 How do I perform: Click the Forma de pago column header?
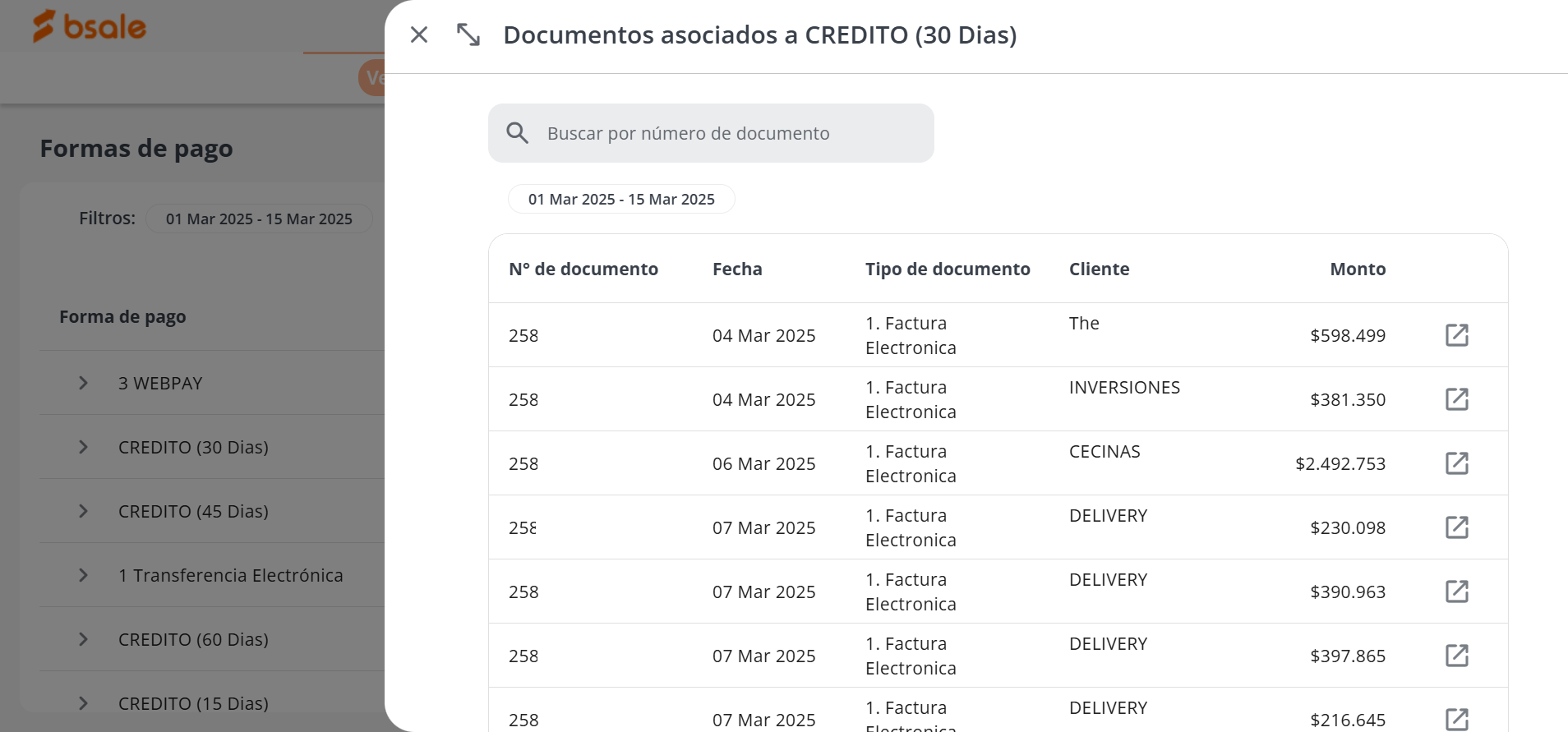(x=122, y=316)
